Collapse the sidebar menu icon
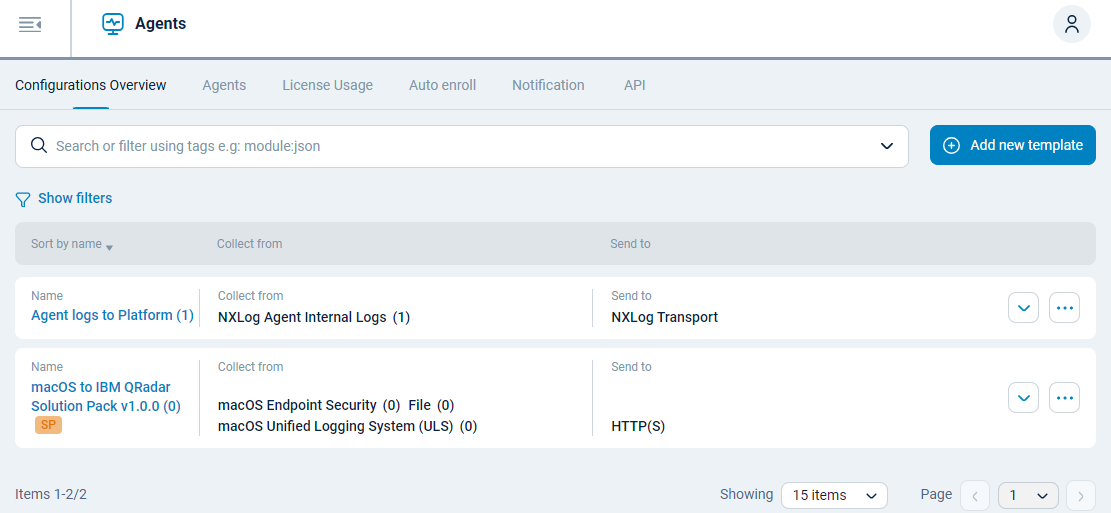The image size is (1111, 513). tap(30, 24)
